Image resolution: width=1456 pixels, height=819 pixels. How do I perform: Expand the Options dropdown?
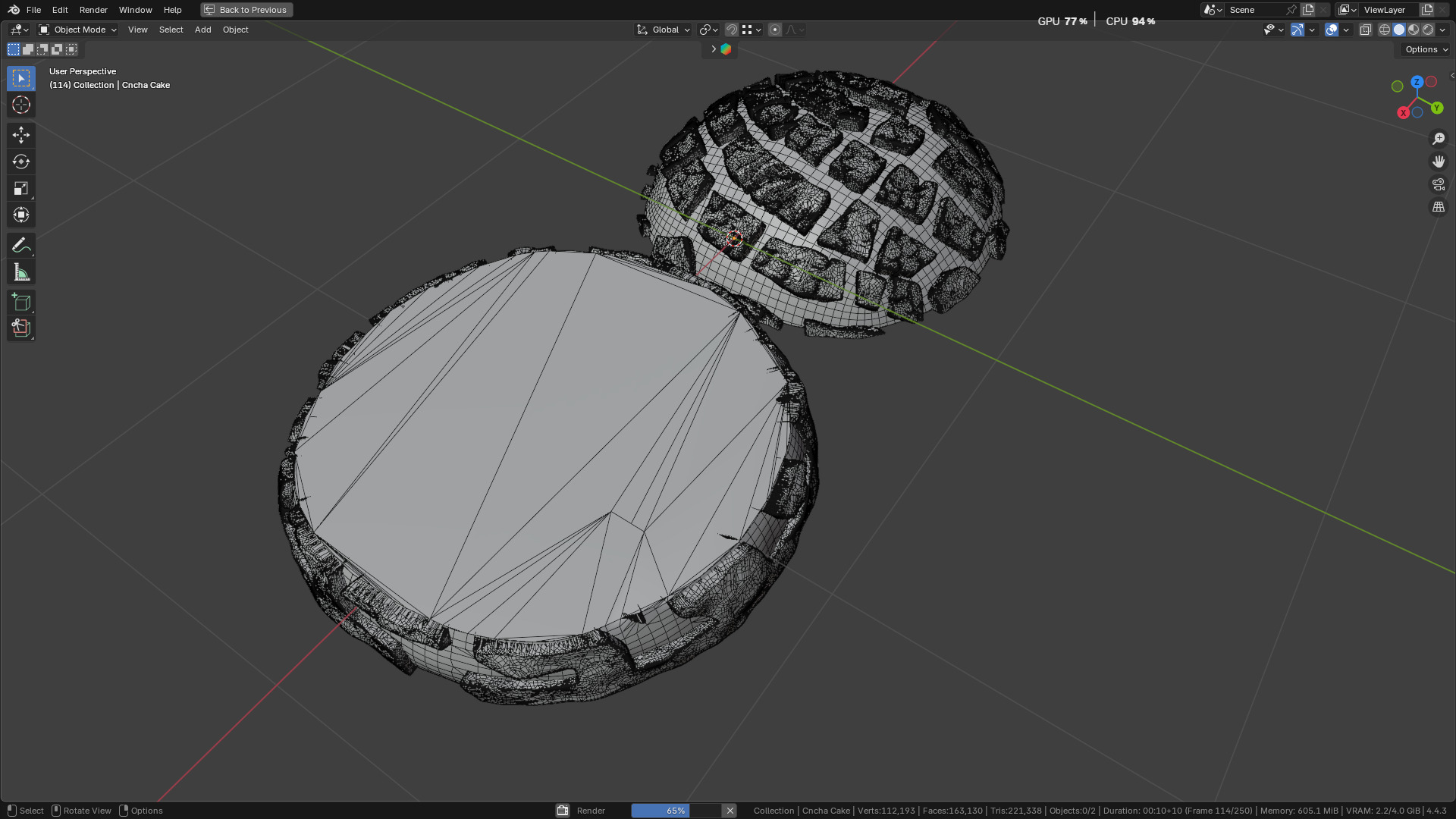(1426, 49)
